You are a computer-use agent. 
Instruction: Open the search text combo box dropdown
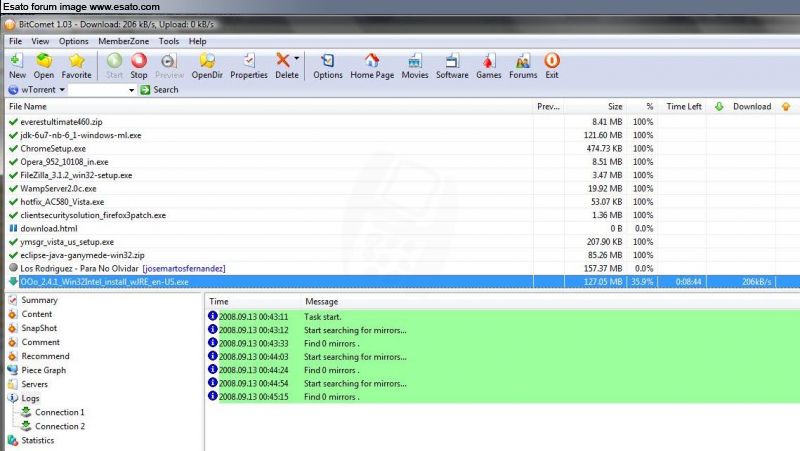tap(130, 90)
